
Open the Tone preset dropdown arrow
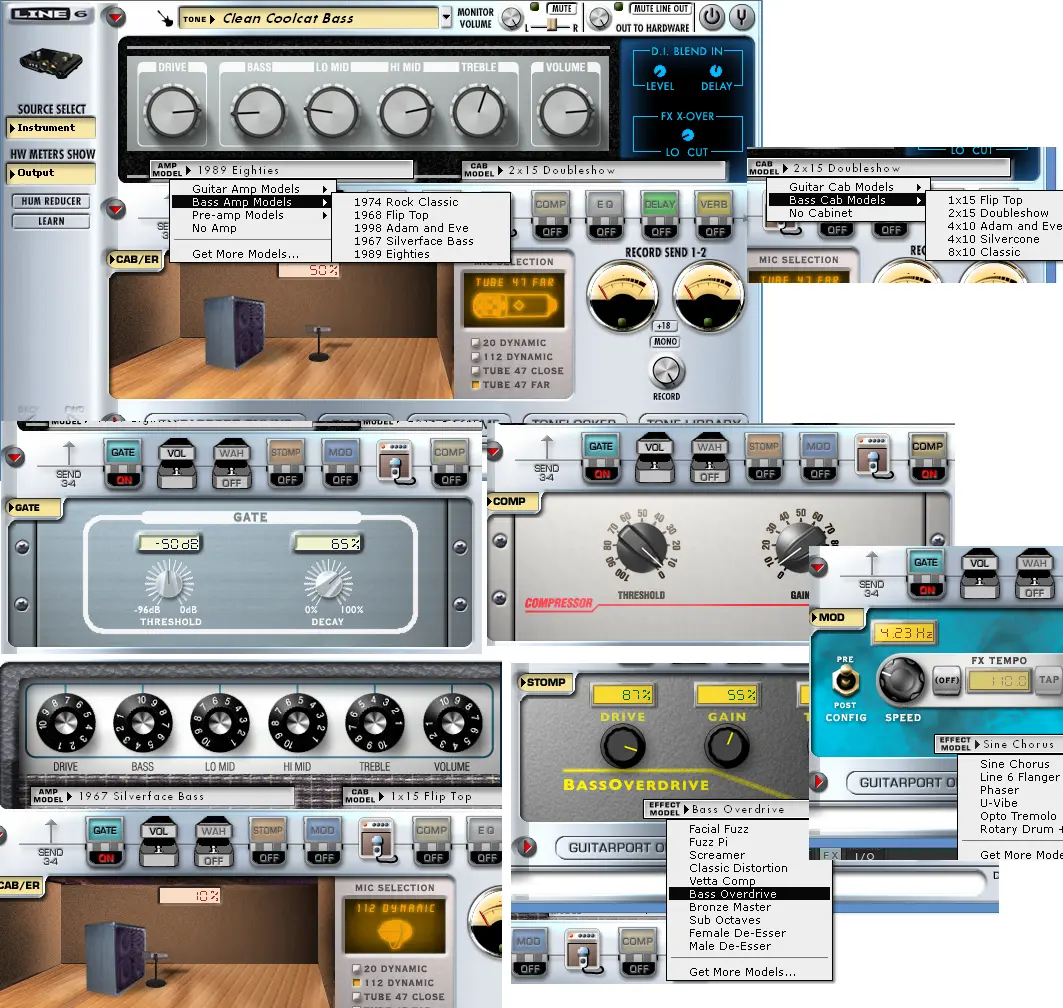(445, 18)
